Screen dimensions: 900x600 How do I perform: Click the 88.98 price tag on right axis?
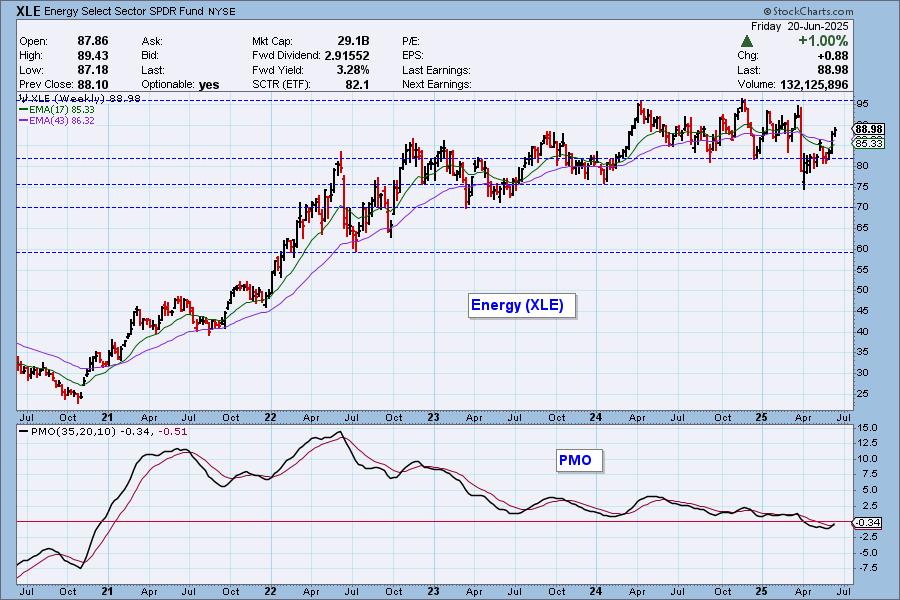click(868, 129)
